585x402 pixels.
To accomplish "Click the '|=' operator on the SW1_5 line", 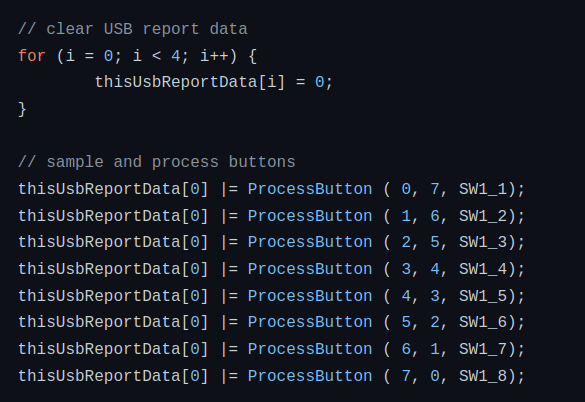I will point(229,296).
